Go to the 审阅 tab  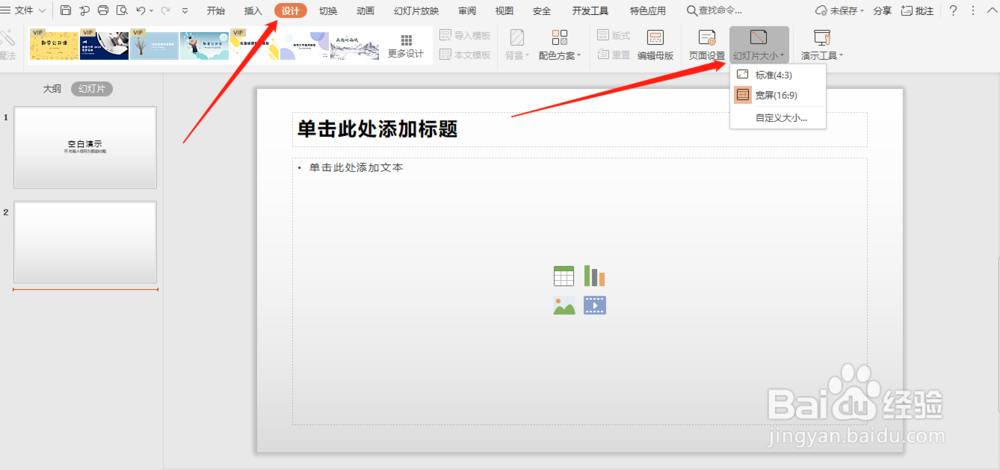[467, 11]
